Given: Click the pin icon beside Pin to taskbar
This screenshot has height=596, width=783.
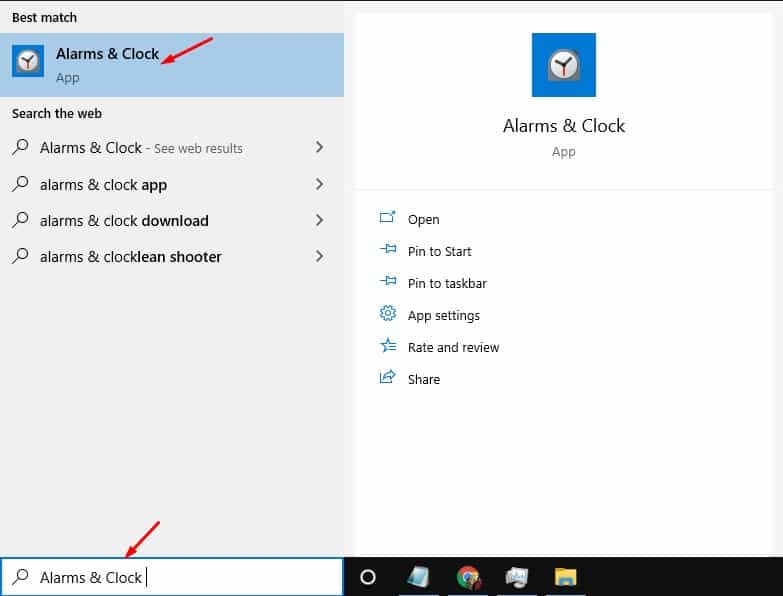Looking at the screenshot, I should [388, 281].
